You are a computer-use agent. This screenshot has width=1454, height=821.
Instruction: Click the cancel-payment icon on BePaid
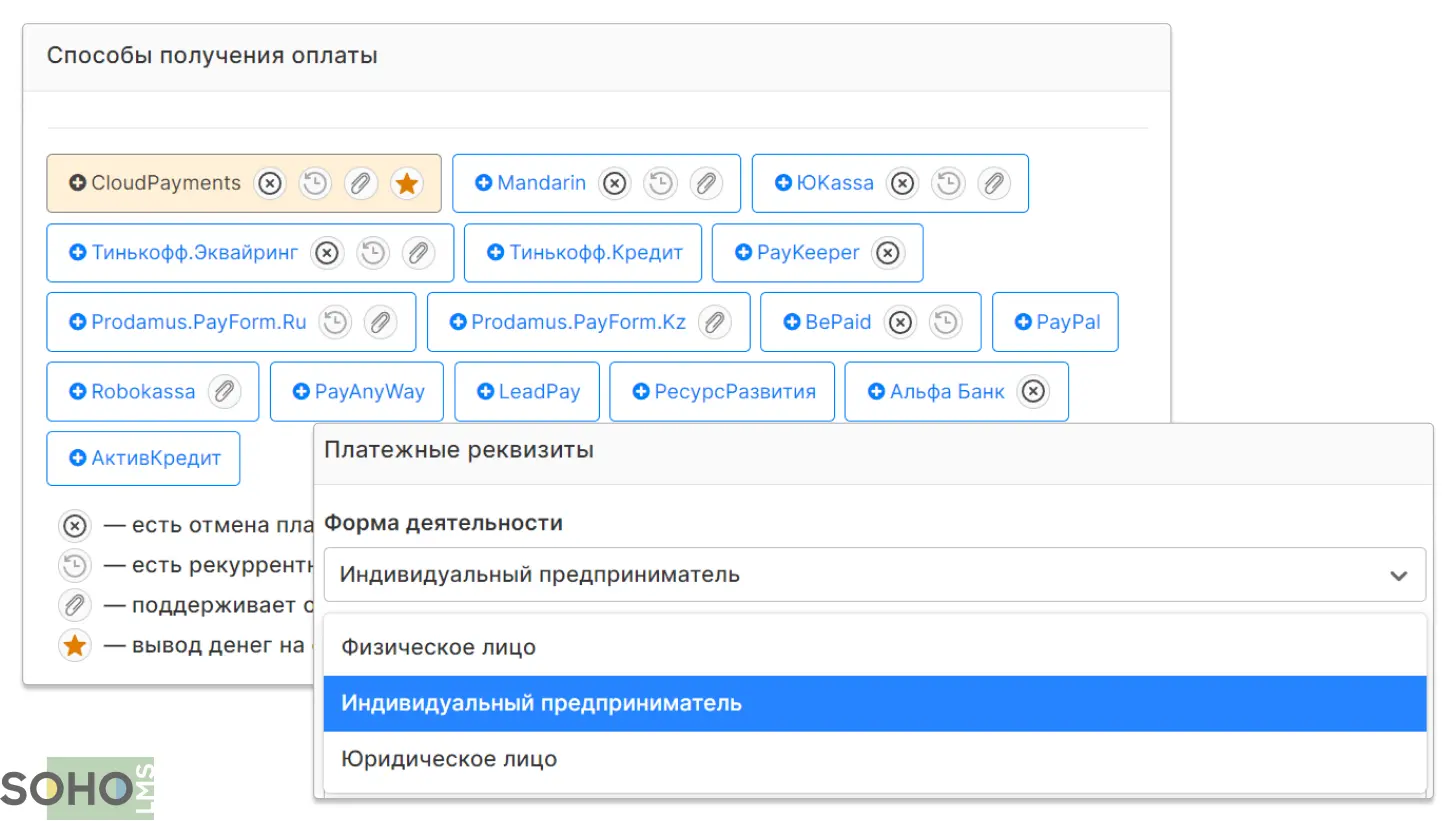point(901,322)
